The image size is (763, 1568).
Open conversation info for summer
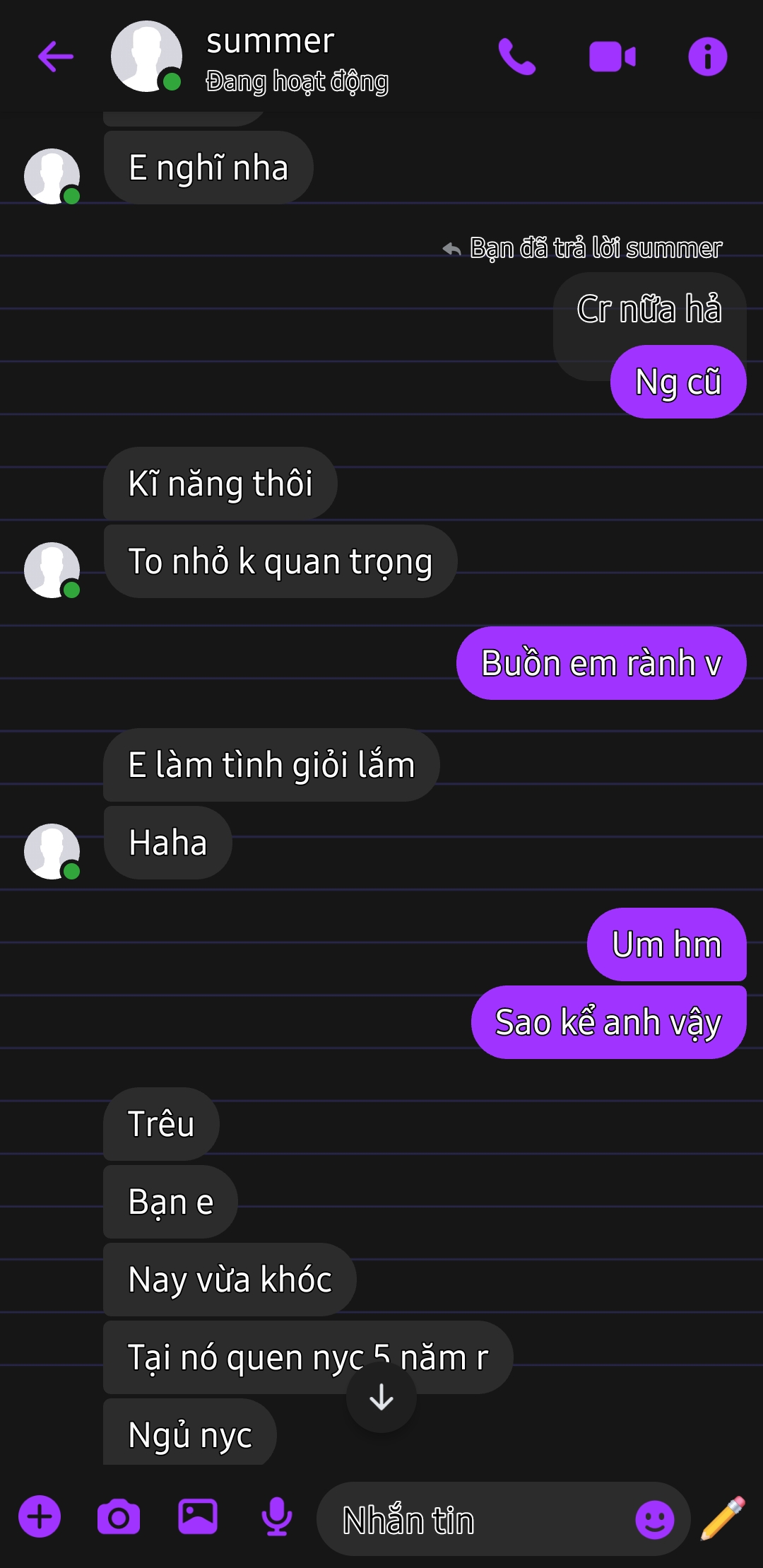707,57
